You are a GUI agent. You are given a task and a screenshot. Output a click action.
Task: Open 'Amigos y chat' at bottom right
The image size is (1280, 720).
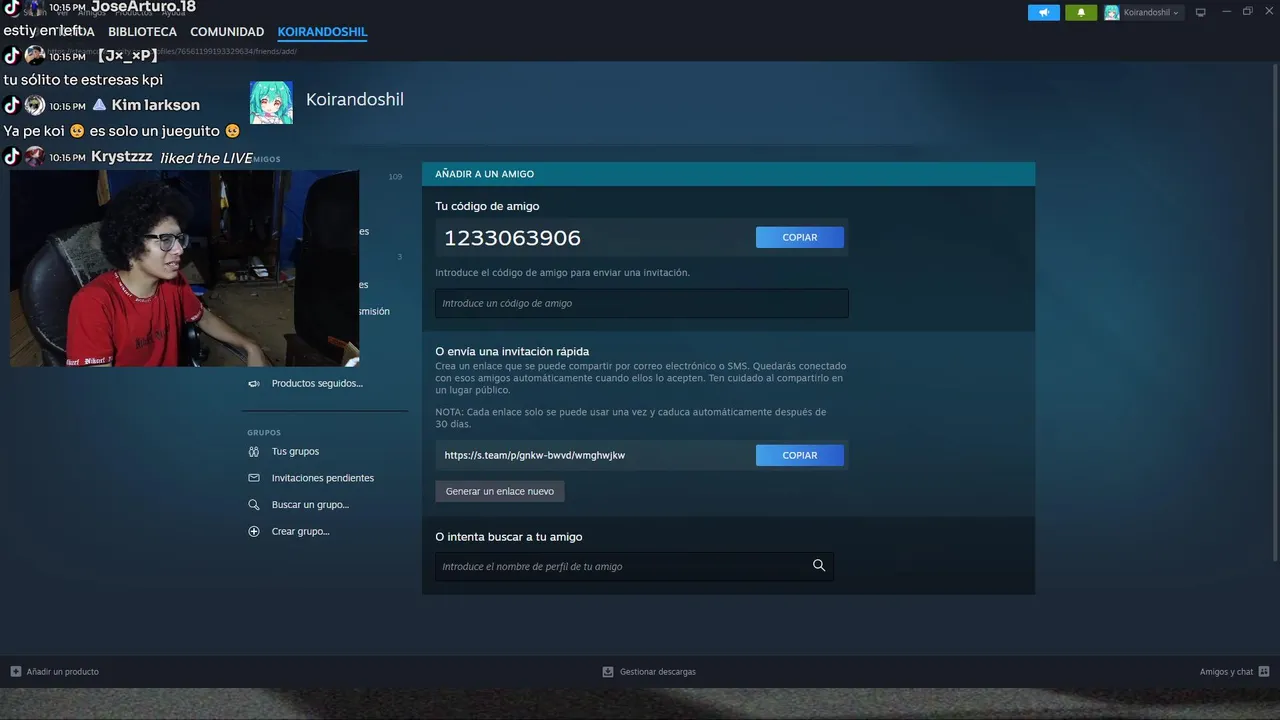[x=1226, y=672]
